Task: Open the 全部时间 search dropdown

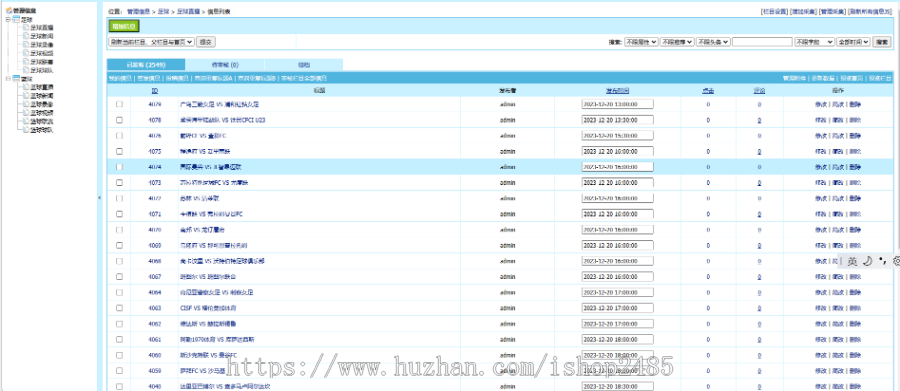Action: (854, 42)
